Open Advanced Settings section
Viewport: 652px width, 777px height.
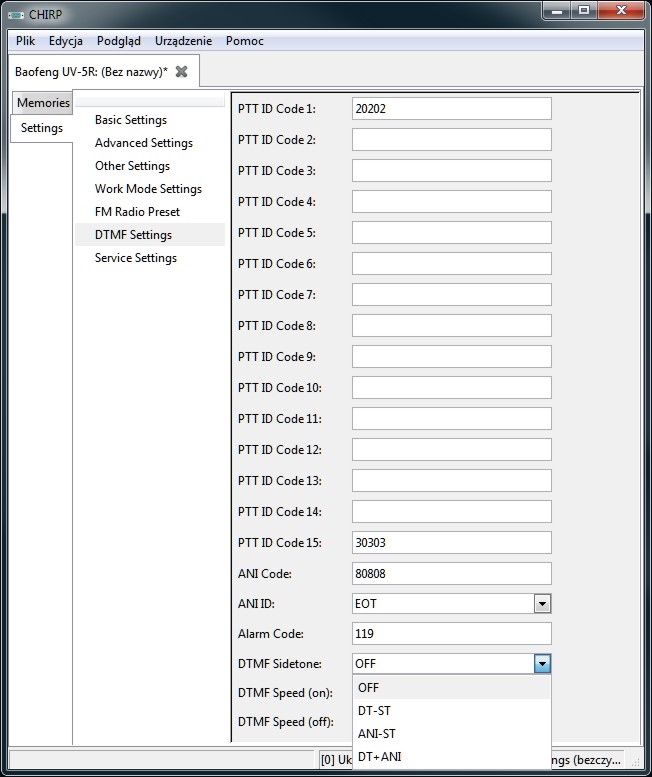click(144, 143)
